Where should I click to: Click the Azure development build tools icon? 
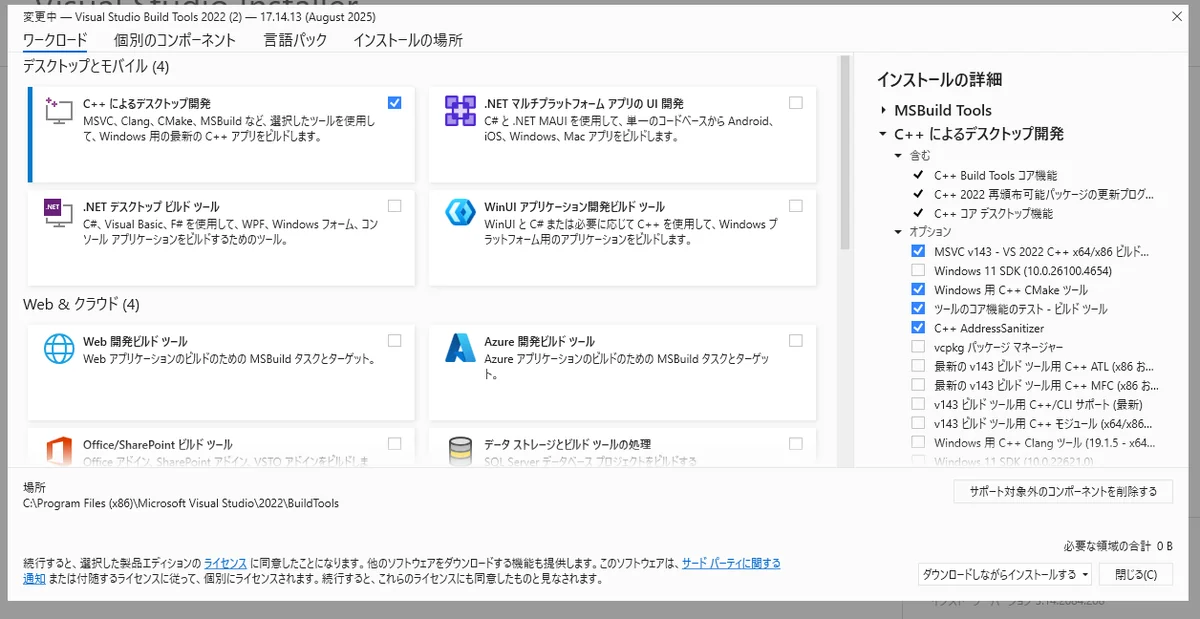(460, 349)
